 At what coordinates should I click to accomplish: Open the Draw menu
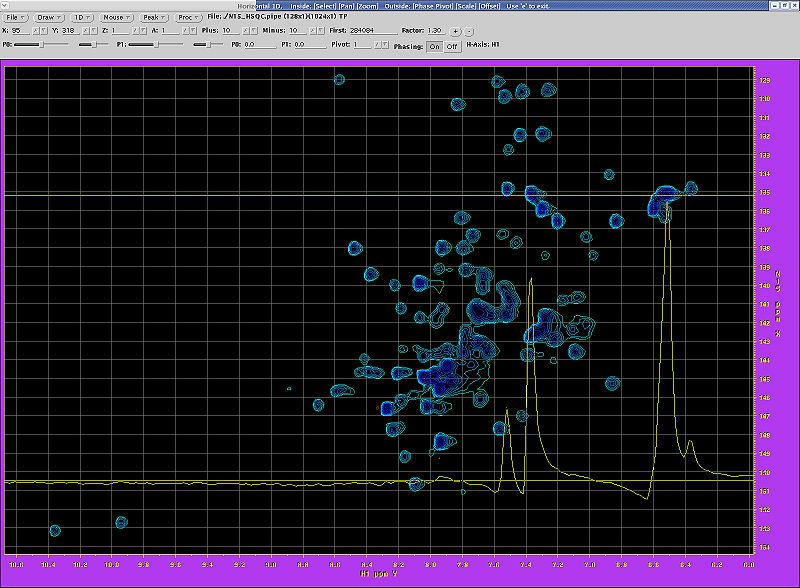[50, 17]
